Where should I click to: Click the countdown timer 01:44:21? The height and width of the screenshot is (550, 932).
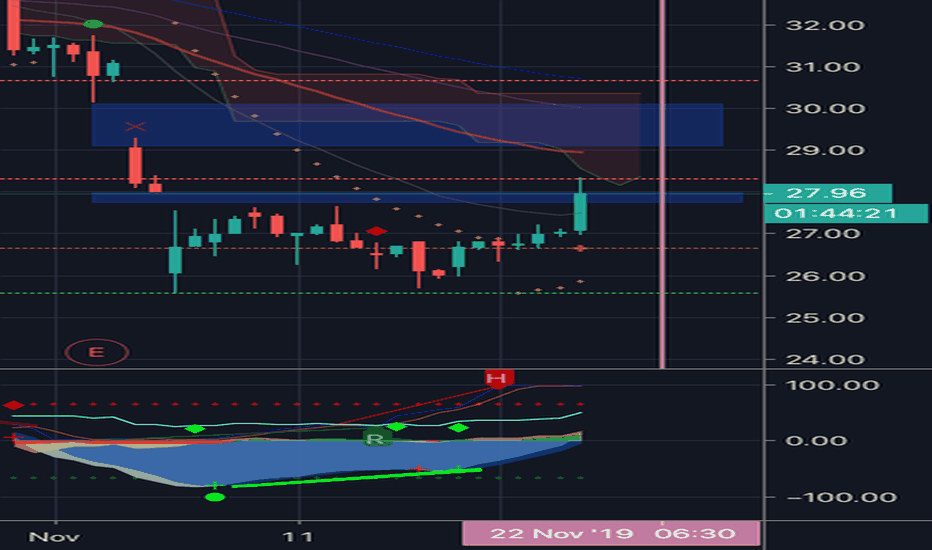point(845,213)
